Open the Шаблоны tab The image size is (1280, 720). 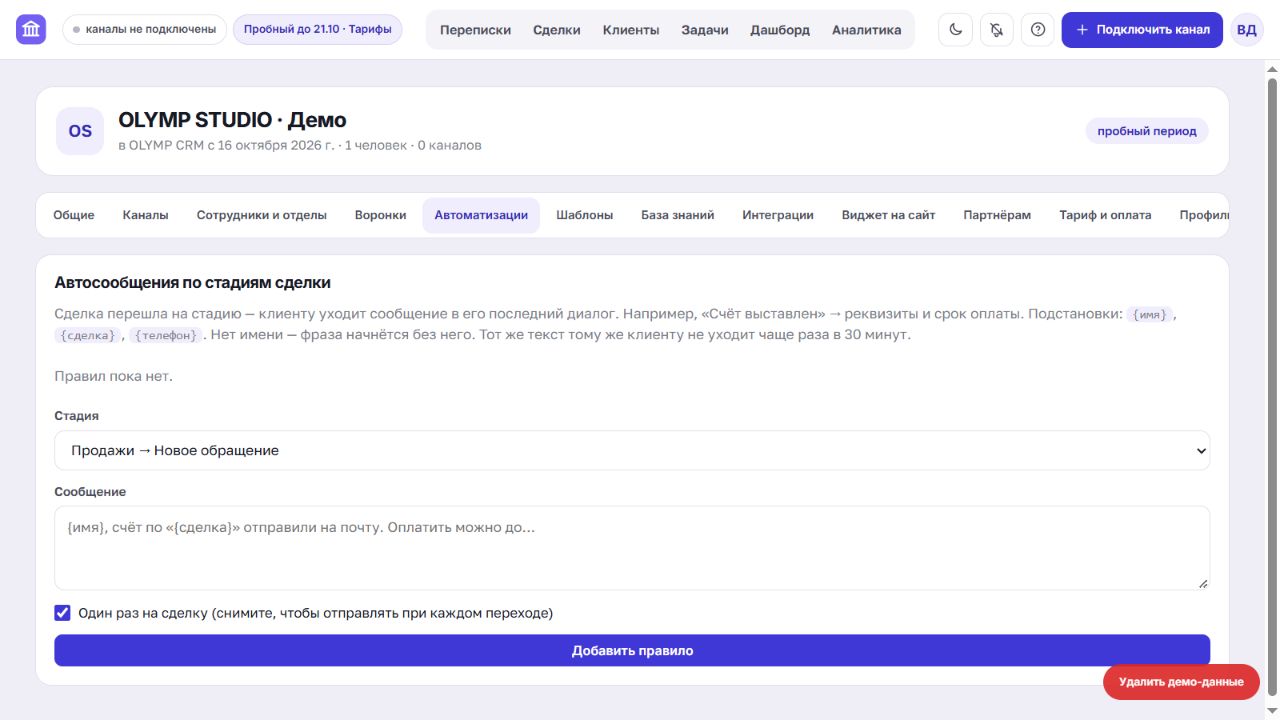(x=585, y=215)
